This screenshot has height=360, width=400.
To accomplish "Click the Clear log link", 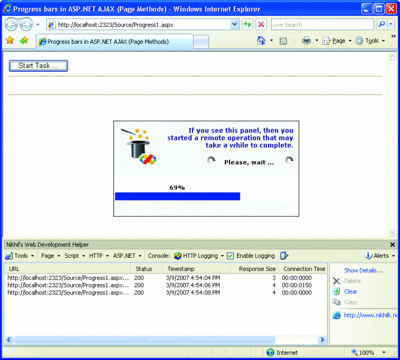I will pyautogui.click(x=345, y=292).
